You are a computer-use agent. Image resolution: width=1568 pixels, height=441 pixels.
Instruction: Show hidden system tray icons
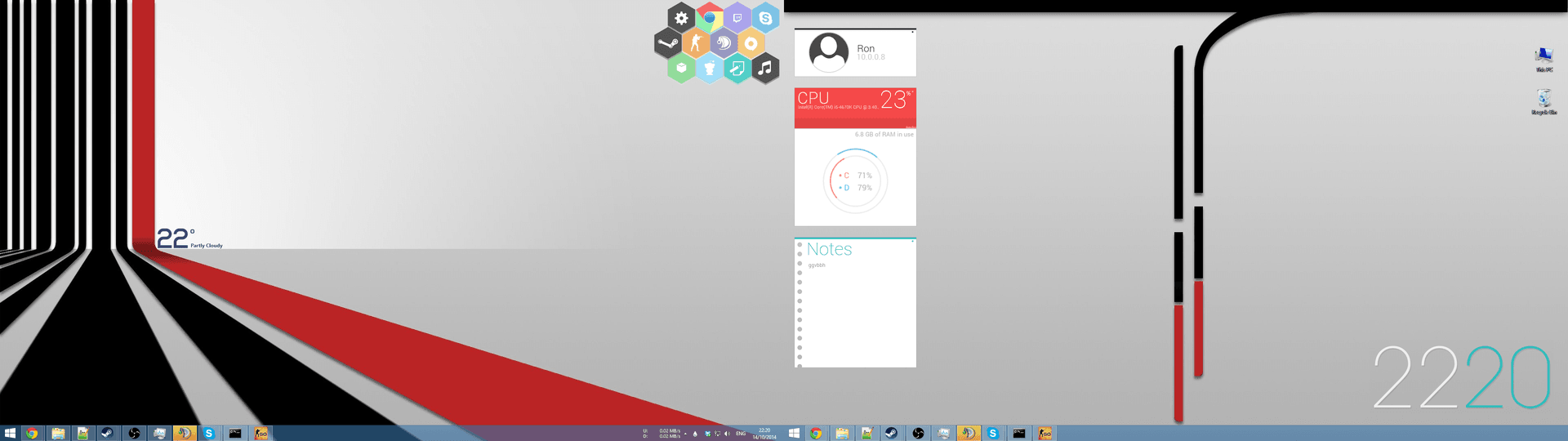pyautogui.click(x=685, y=434)
